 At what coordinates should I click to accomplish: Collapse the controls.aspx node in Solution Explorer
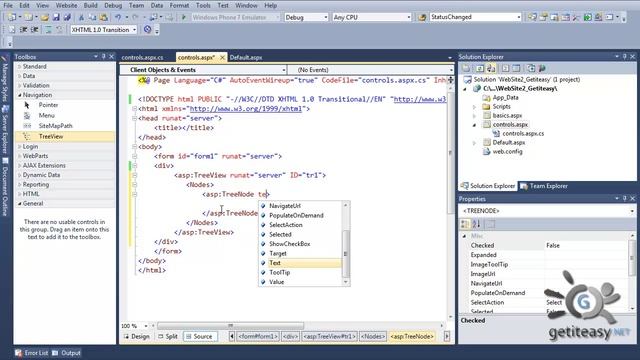tap(474, 125)
